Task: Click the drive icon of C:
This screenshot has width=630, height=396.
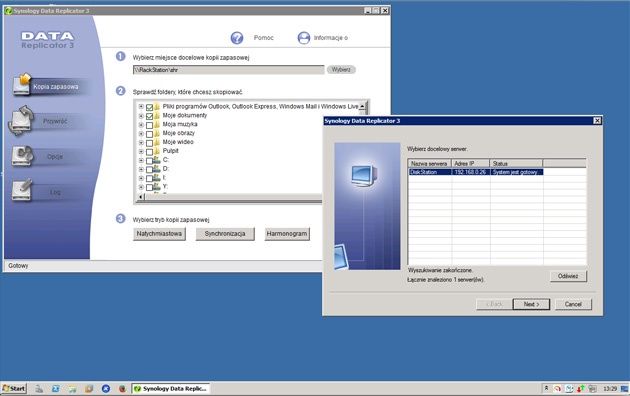Action: pos(157,160)
